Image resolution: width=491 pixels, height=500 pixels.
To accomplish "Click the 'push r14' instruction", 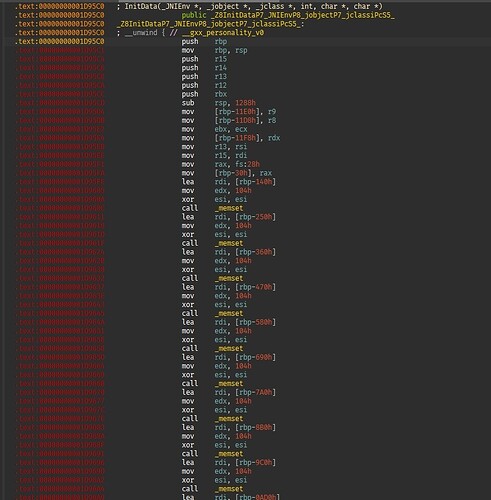I will tap(204, 68).
